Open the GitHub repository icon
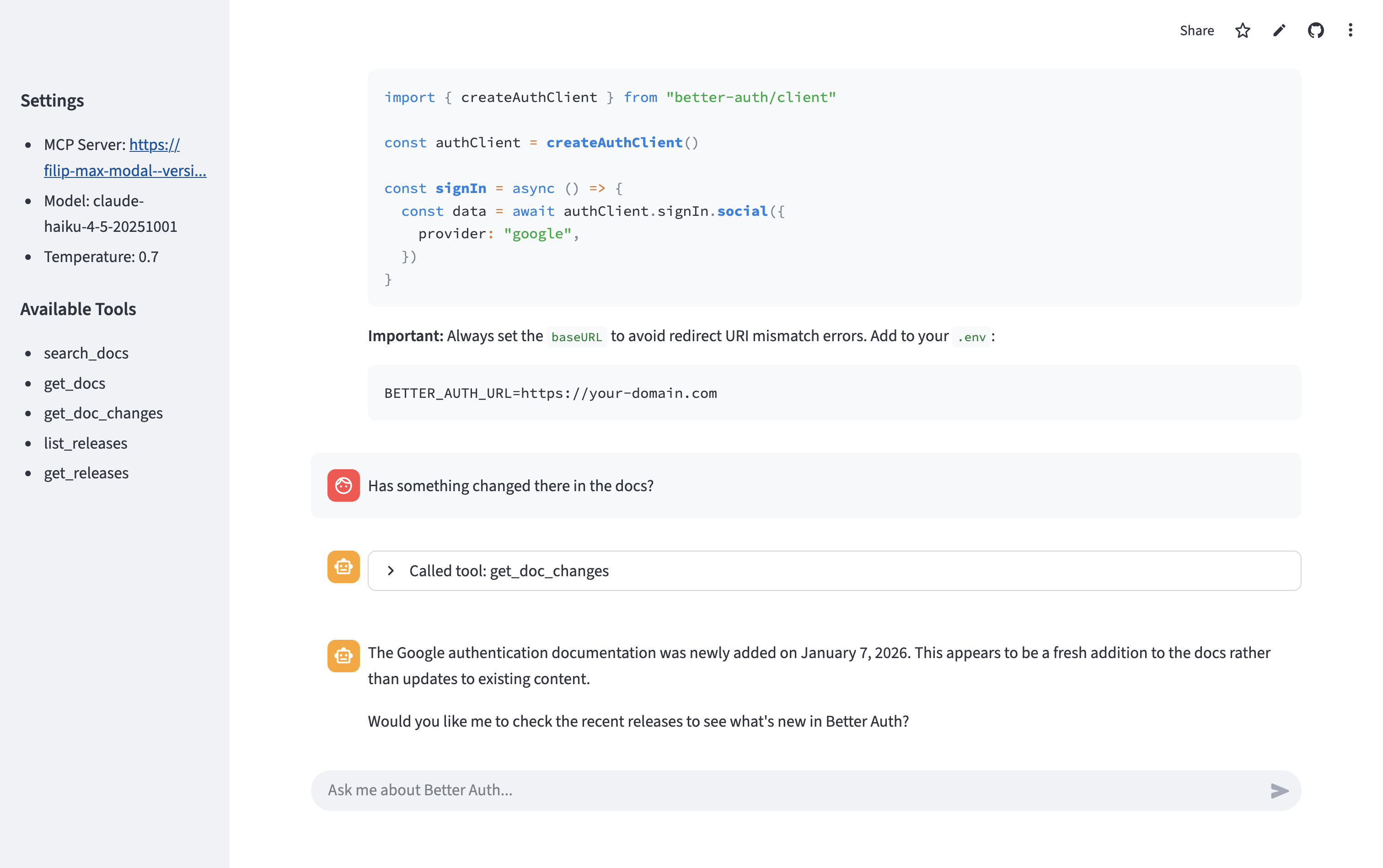This screenshot has height=868, width=1383. coord(1316,30)
